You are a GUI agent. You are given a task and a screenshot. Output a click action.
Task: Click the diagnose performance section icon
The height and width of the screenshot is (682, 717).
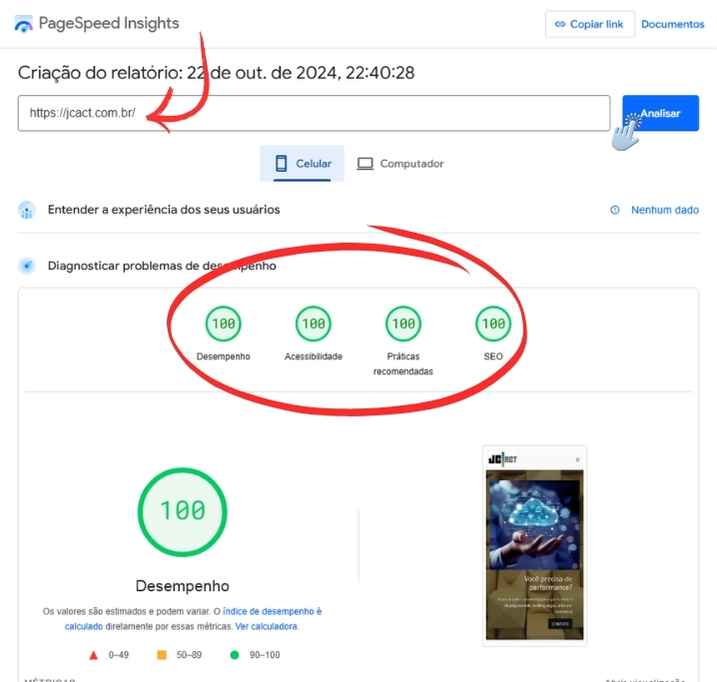(27, 266)
